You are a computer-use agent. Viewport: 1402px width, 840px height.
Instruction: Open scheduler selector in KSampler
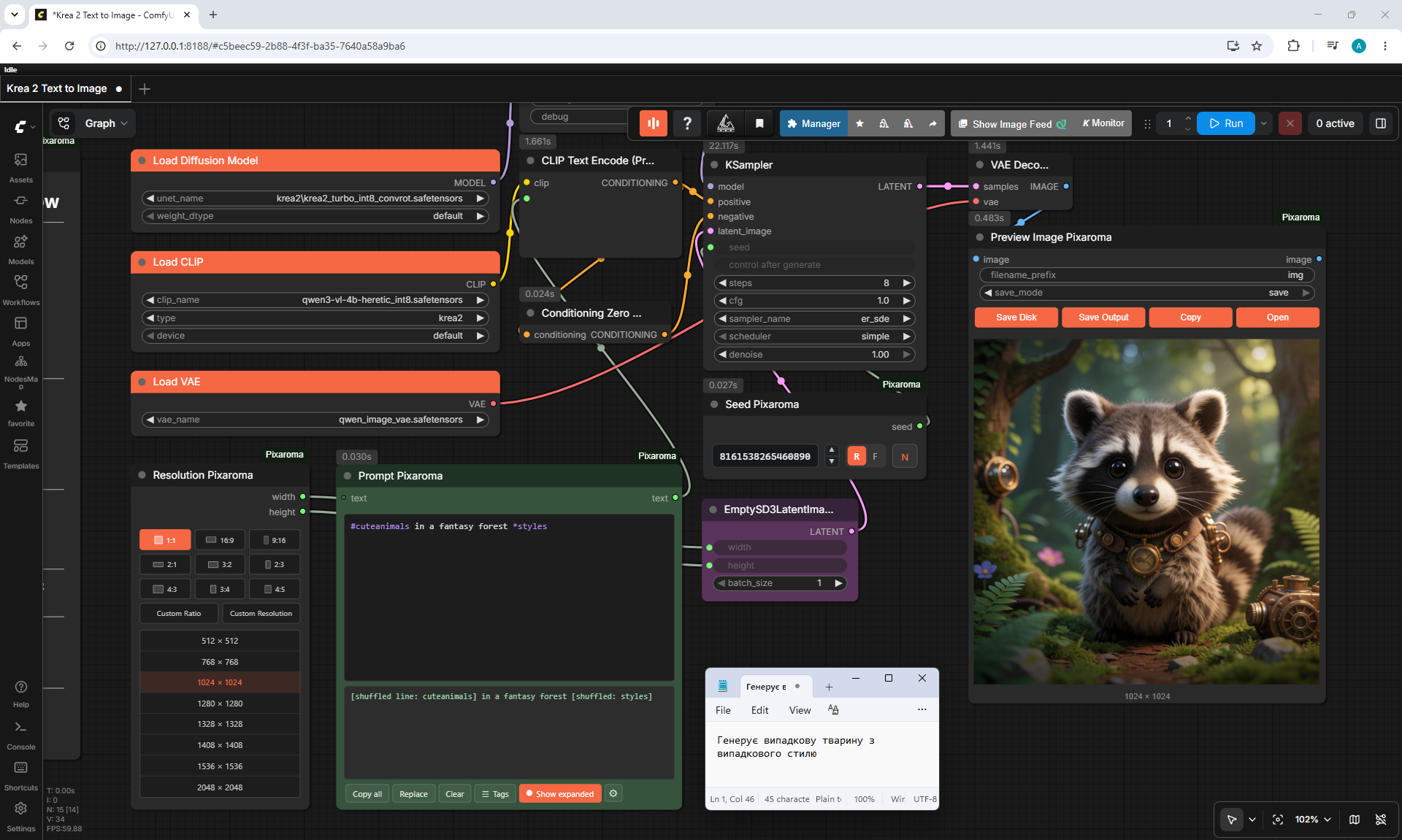point(814,336)
